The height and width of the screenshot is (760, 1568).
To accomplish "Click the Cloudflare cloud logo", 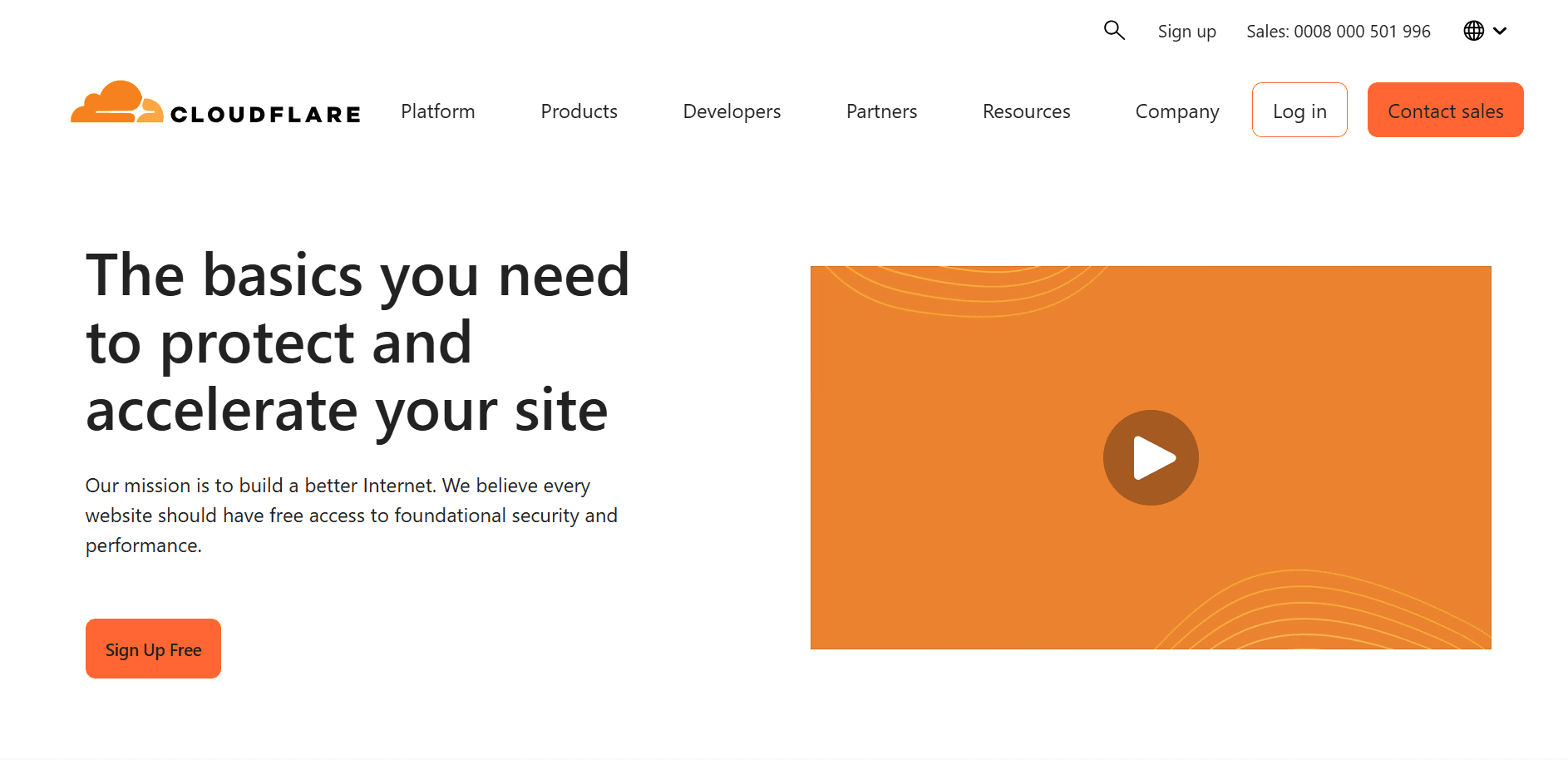I will (x=118, y=106).
